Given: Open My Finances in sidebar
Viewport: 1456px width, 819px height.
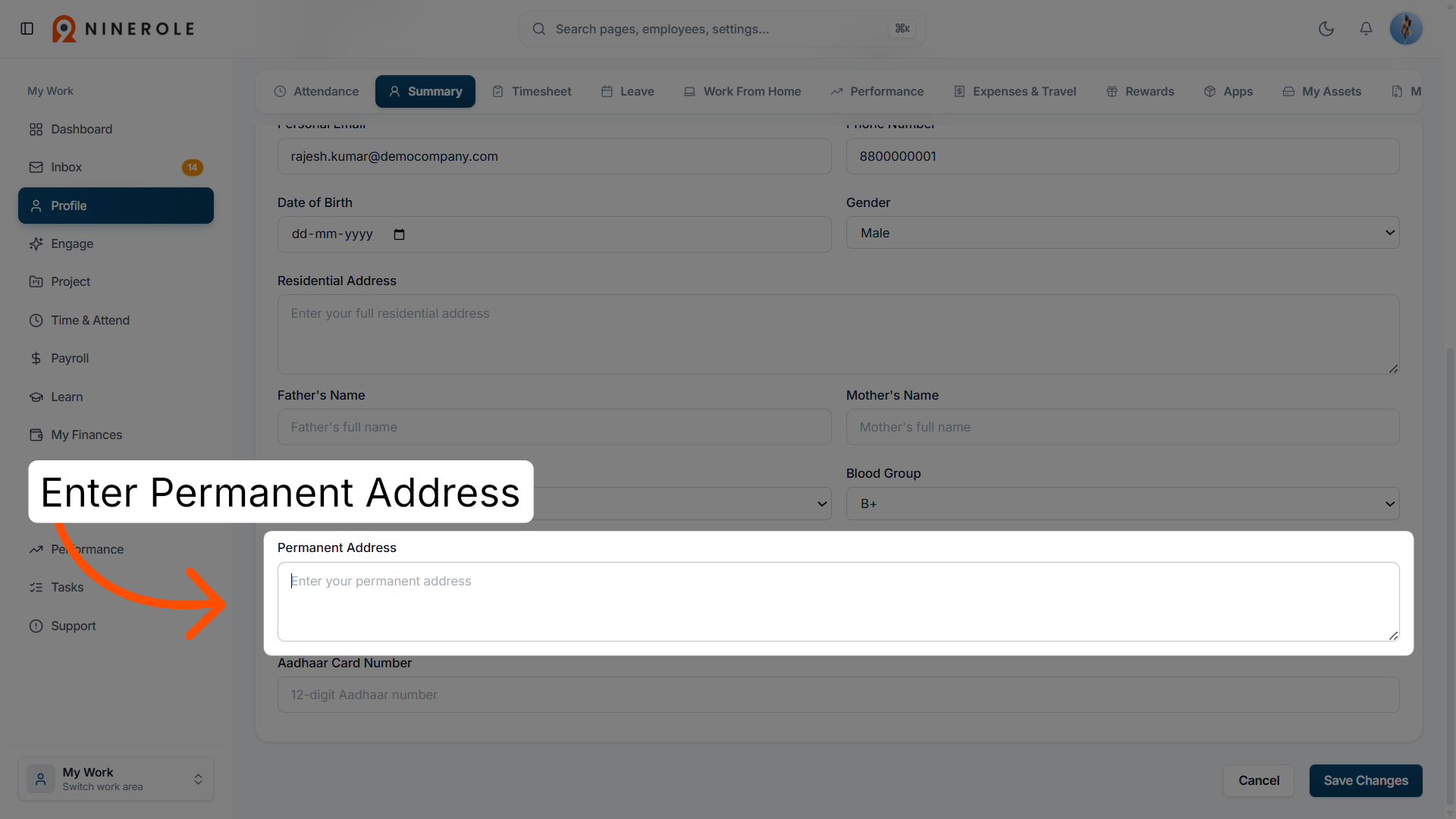Looking at the screenshot, I should (x=116, y=435).
